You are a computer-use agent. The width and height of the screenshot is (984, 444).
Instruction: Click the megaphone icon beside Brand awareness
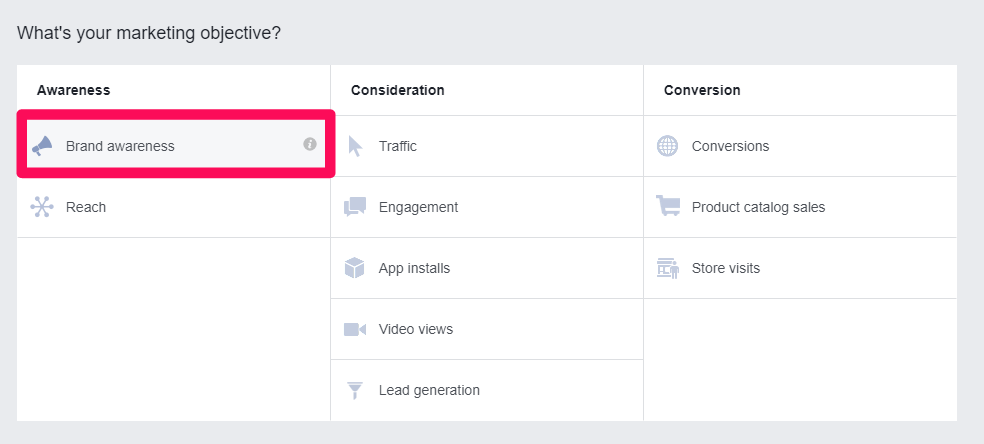click(42, 146)
